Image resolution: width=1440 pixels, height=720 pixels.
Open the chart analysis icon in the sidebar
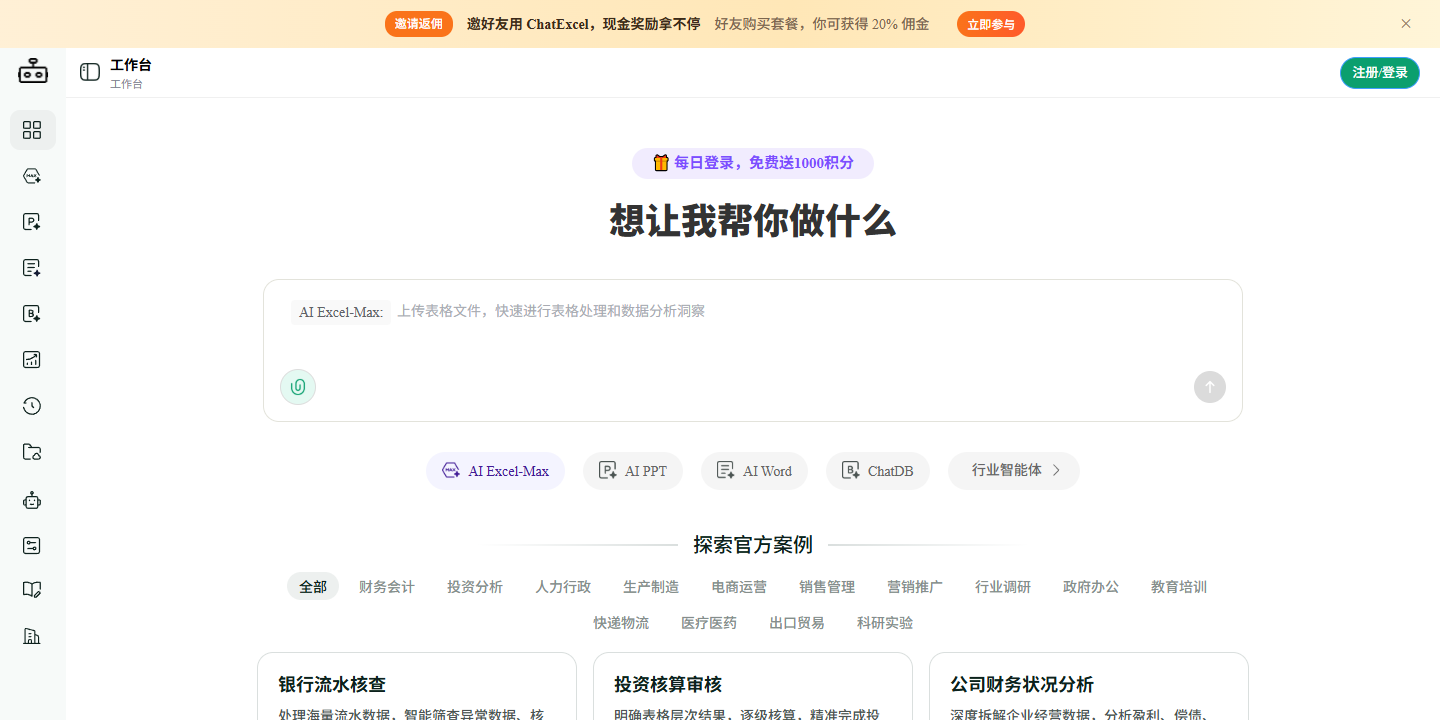32,360
